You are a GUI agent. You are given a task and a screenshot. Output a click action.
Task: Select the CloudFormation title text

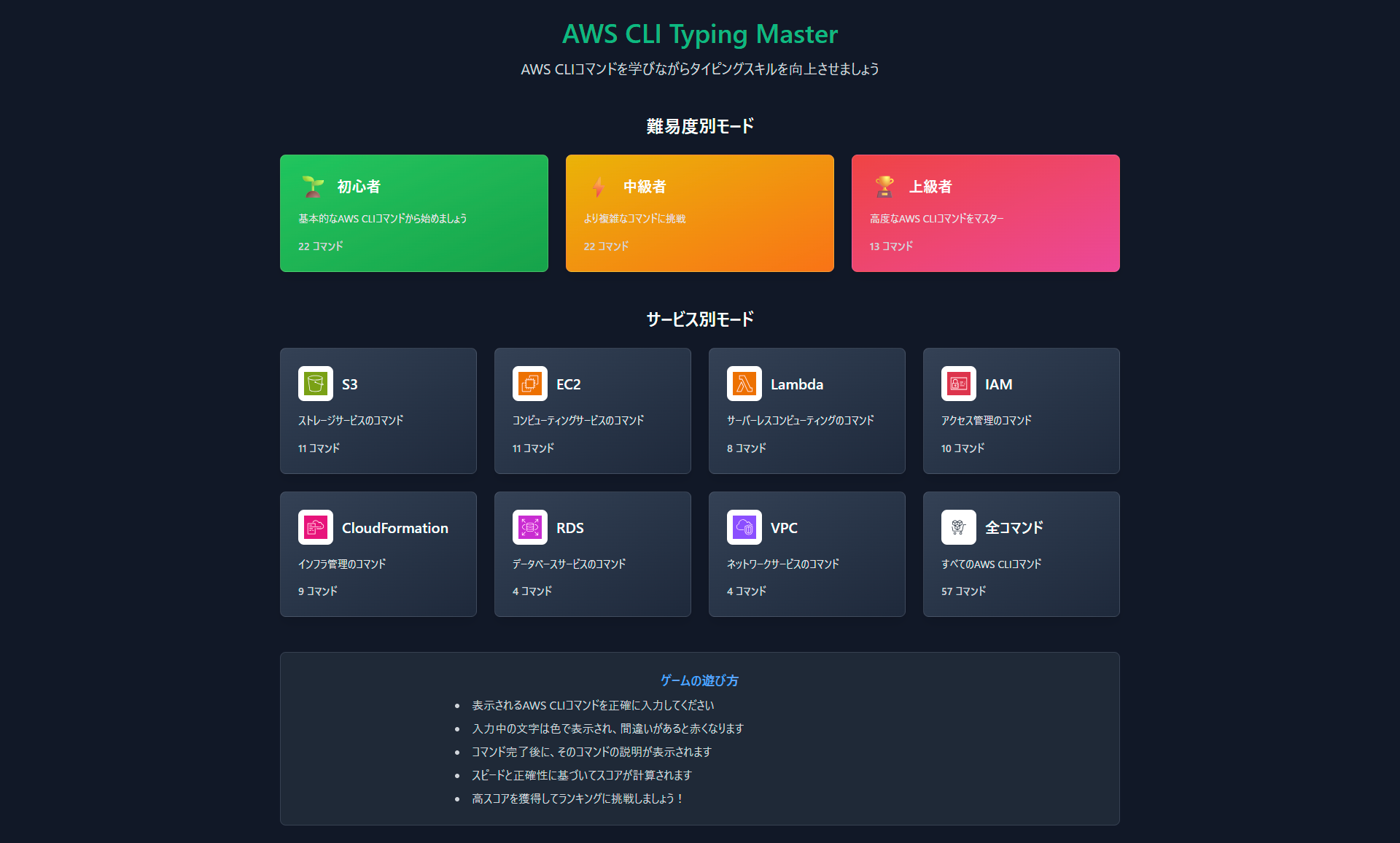(394, 528)
